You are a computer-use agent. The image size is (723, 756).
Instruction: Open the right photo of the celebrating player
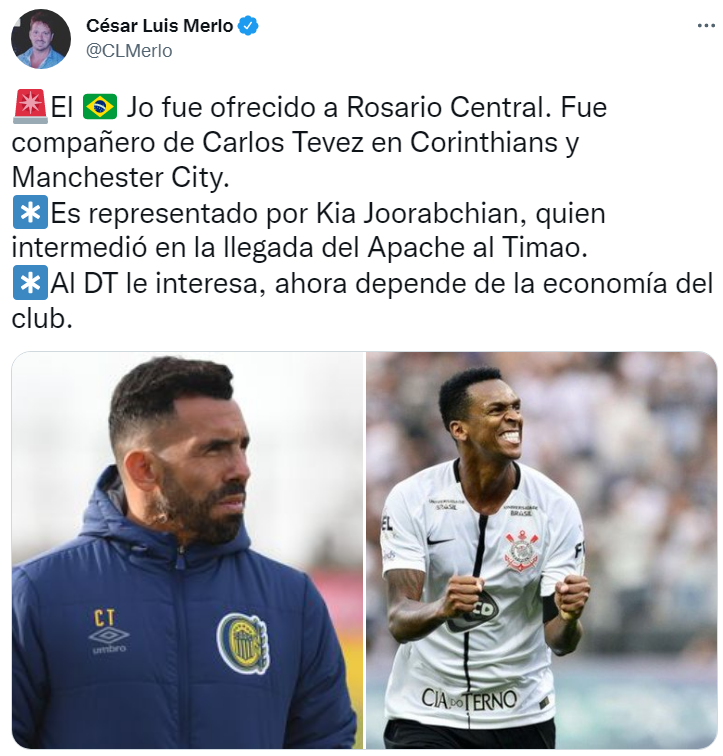point(541,550)
